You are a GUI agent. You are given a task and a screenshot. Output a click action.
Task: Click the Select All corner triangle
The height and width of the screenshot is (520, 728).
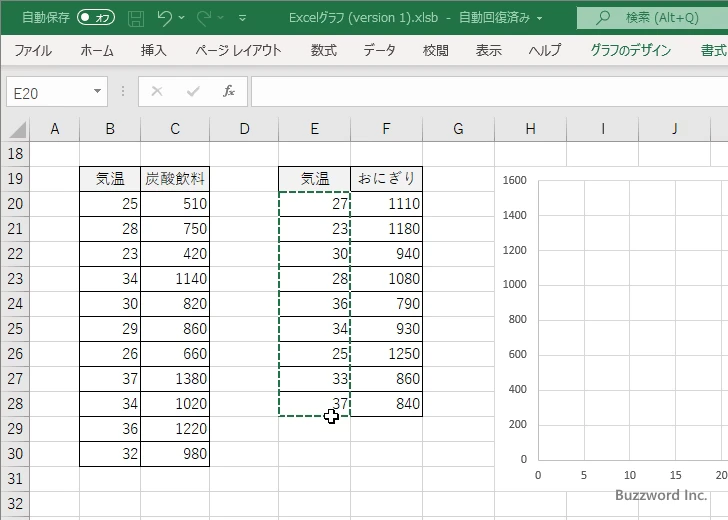tap(17, 129)
